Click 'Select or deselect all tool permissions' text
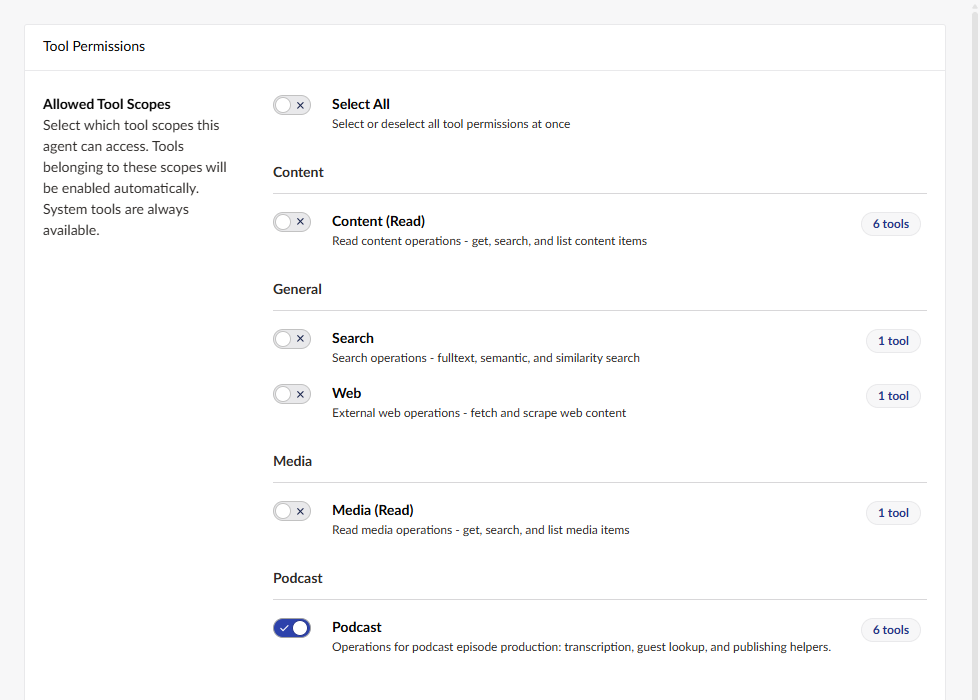 pyautogui.click(x=451, y=124)
